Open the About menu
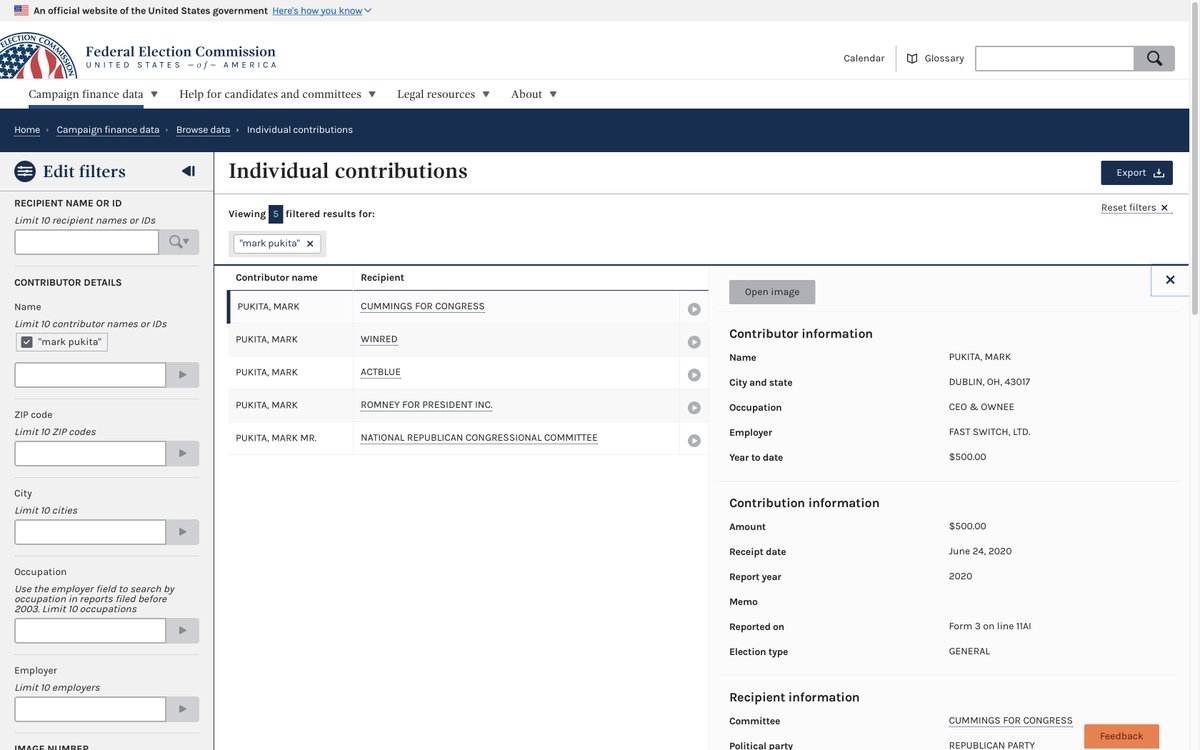The width and height of the screenshot is (1200, 750). [x=534, y=94]
